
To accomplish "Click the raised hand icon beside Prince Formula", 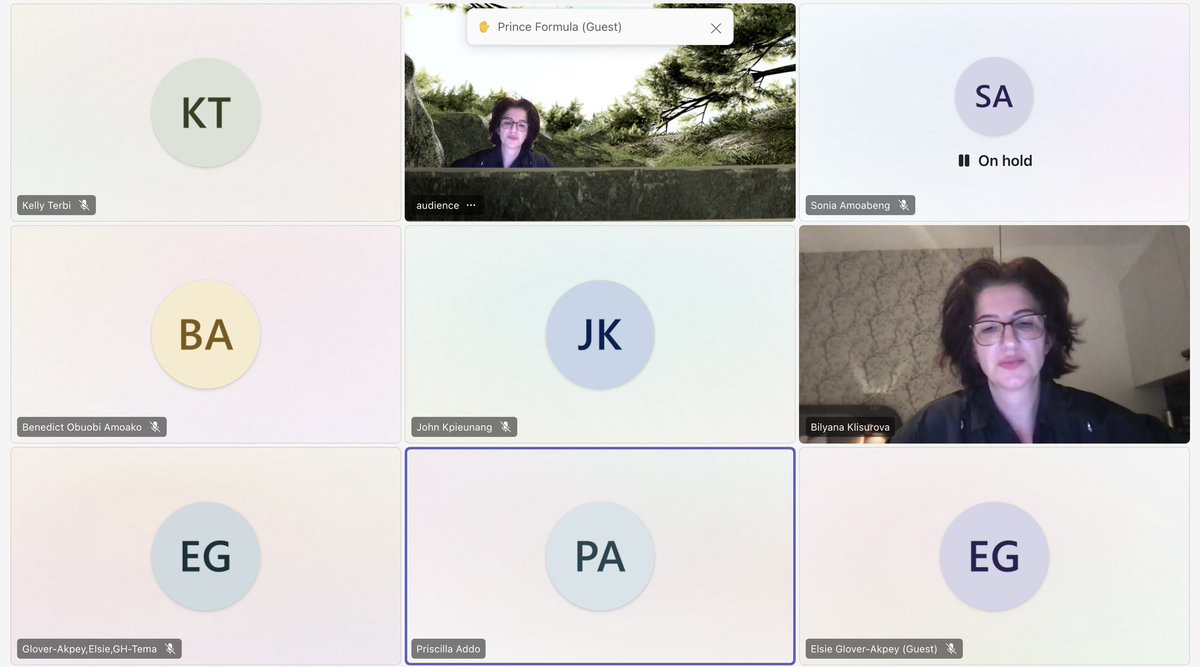I will [484, 27].
